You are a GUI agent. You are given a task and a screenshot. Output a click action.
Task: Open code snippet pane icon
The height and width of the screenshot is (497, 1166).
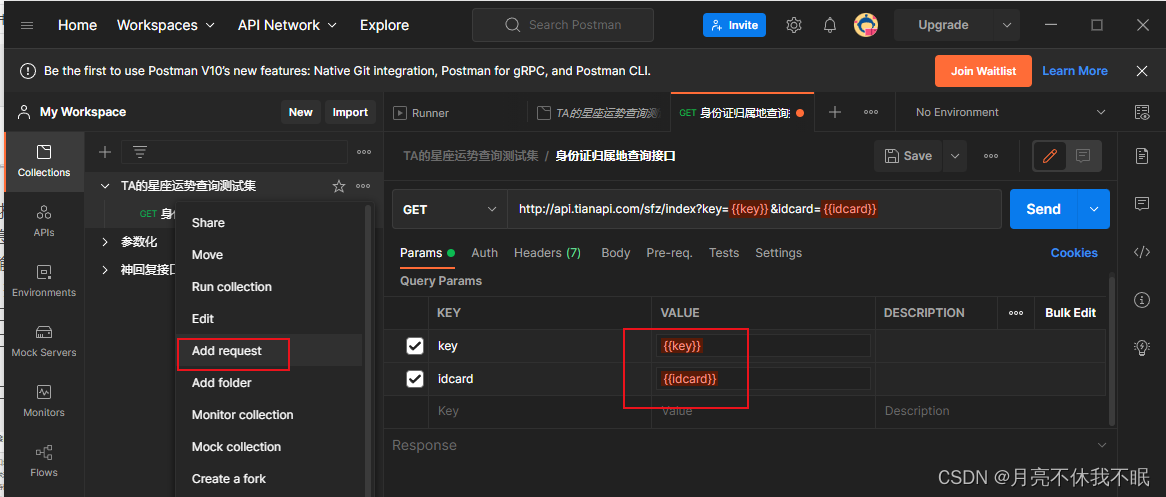tap(1142, 251)
